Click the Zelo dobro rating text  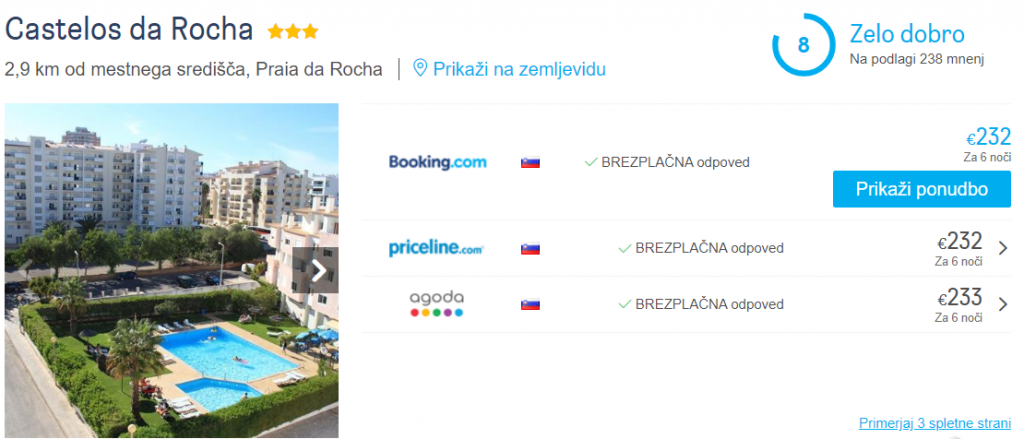(x=907, y=34)
